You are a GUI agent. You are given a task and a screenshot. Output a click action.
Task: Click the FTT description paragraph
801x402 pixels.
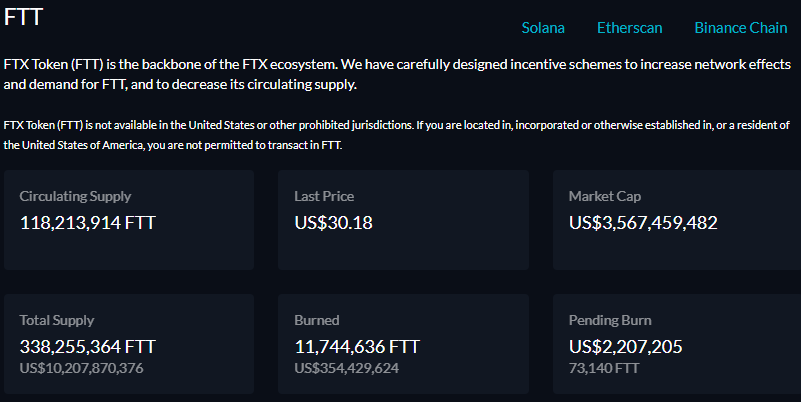click(x=397, y=74)
